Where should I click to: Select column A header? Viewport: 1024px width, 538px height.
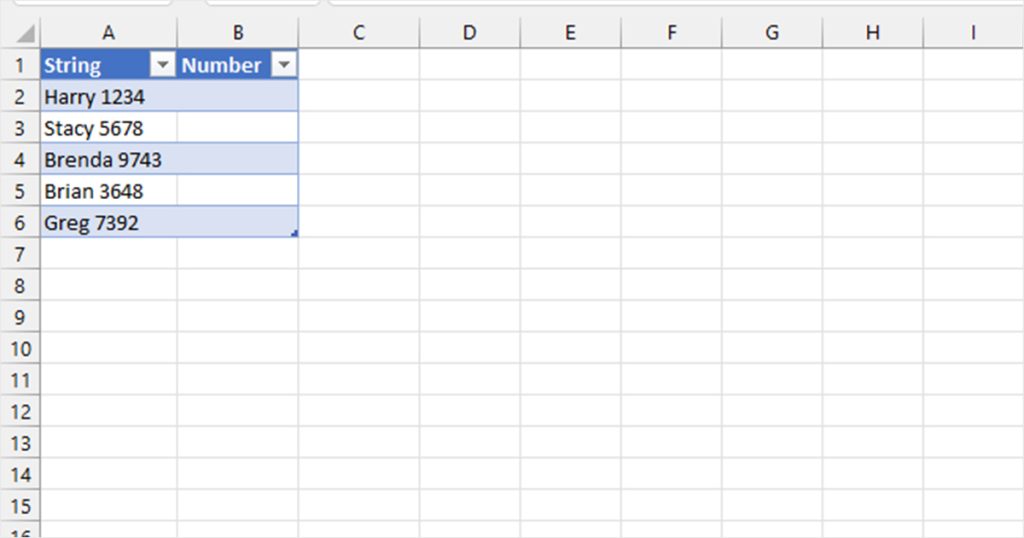[x=108, y=33]
